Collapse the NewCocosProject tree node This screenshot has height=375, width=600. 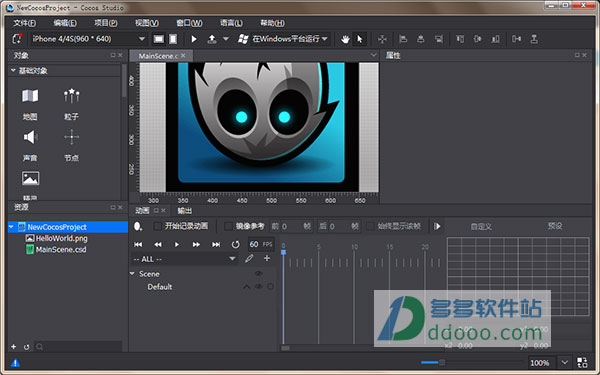[x=11, y=227]
